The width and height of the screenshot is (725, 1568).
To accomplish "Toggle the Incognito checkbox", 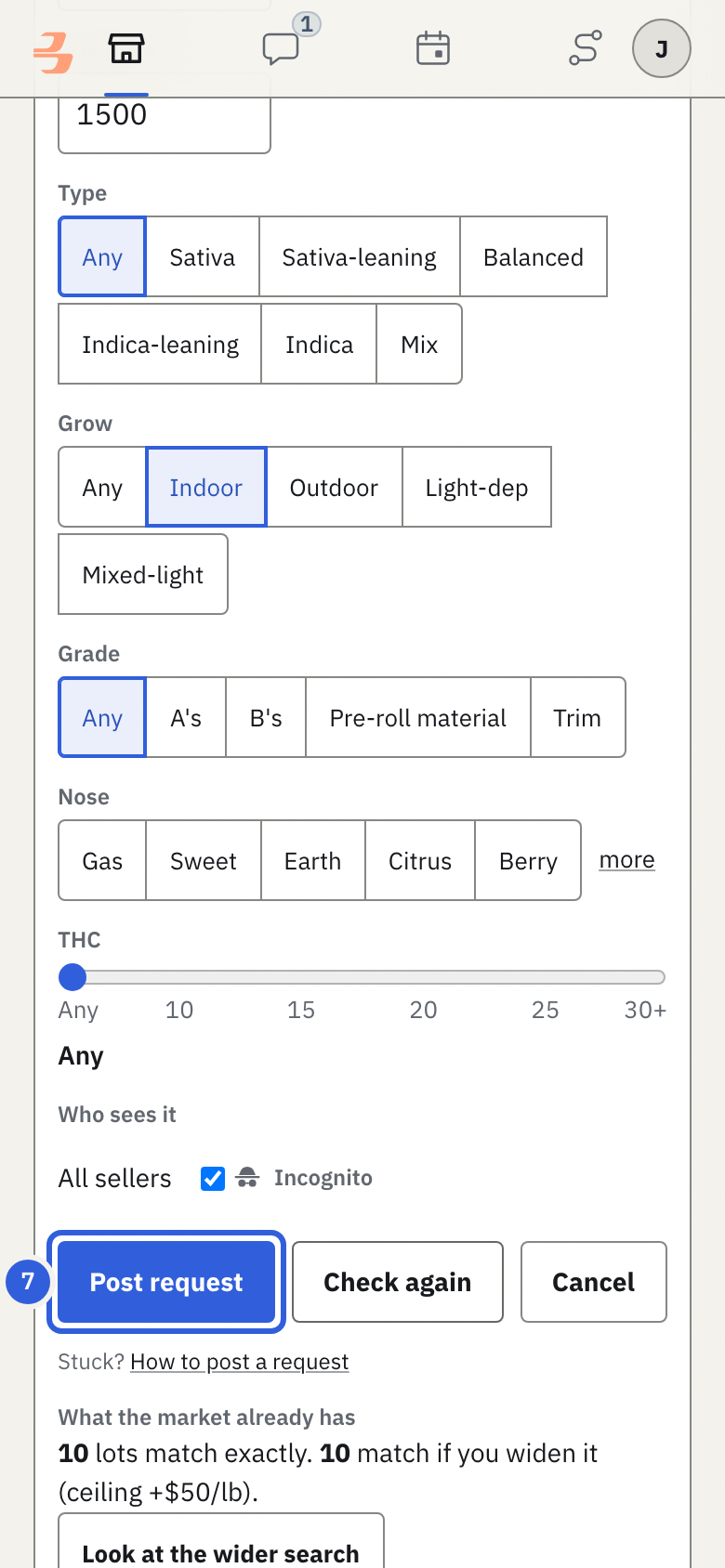I will click(213, 1179).
